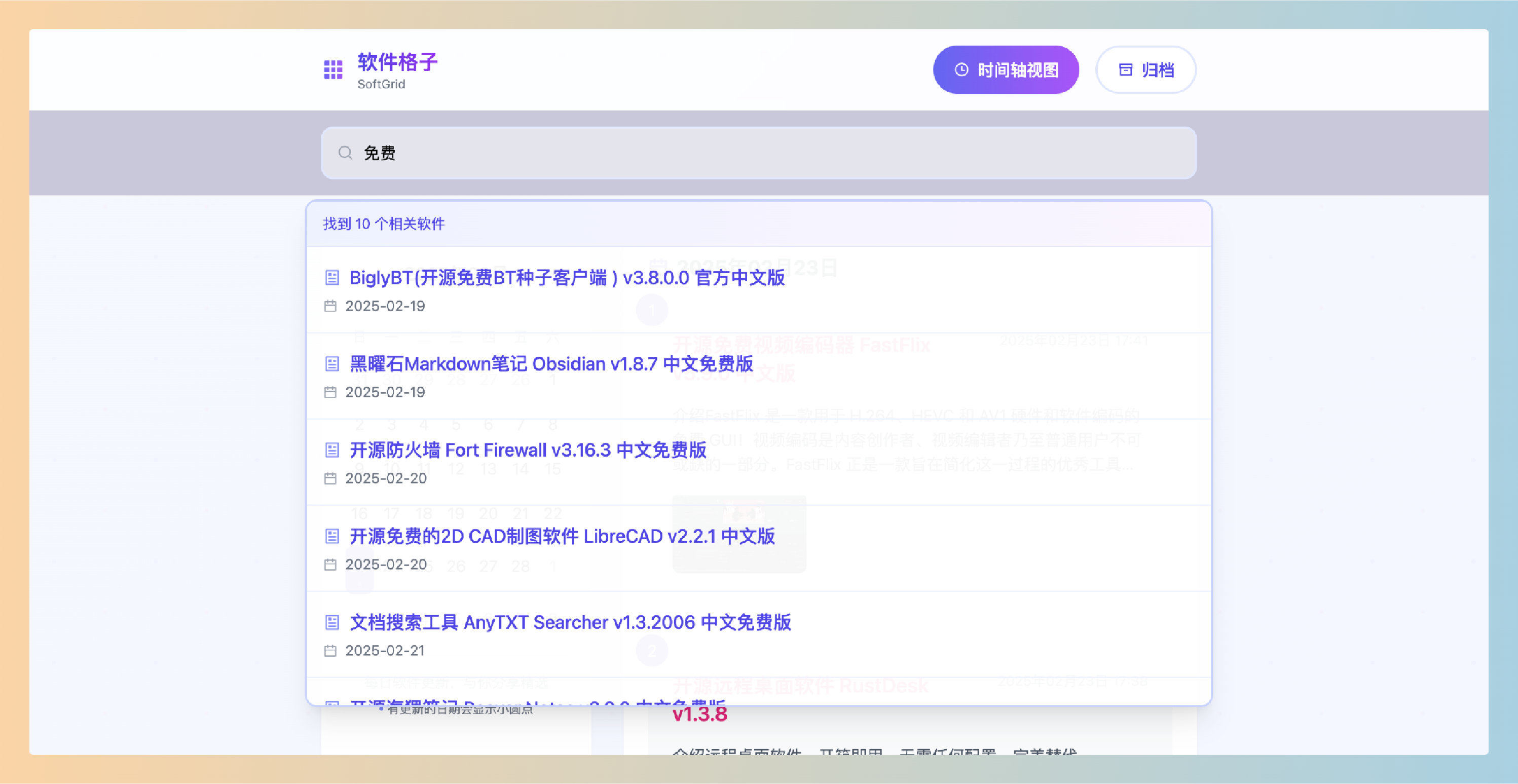This screenshot has width=1518, height=784.
Task: Open AnyTXT Searcher v1.3.2006 result
Action: click(x=570, y=622)
